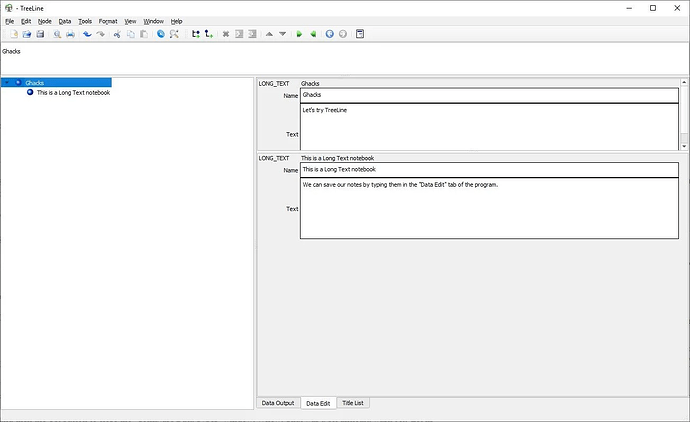Click the Delete node X icon
The width and height of the screenshot is (690, 422).
(x=226, y=34)
